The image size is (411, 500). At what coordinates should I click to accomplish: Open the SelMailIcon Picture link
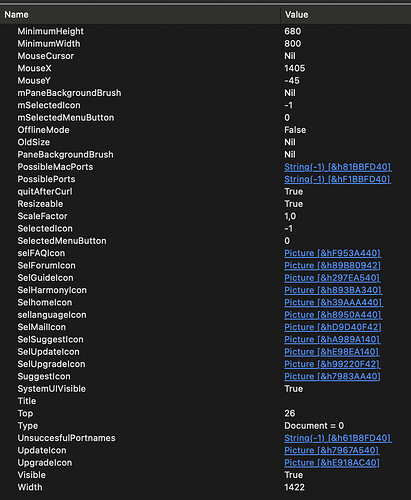[333, 327]
